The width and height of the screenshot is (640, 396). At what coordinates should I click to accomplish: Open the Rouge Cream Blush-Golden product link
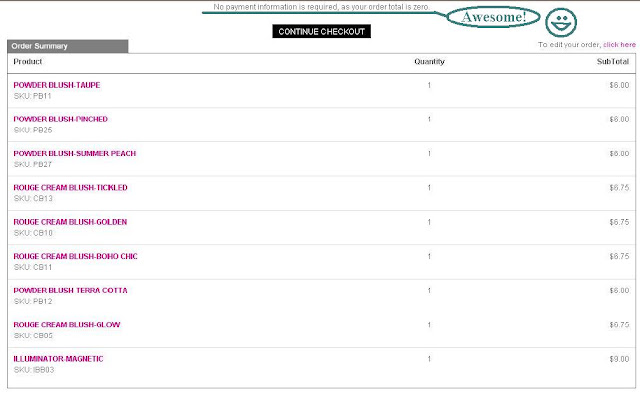pyautogui.click(x=70, y=222)
